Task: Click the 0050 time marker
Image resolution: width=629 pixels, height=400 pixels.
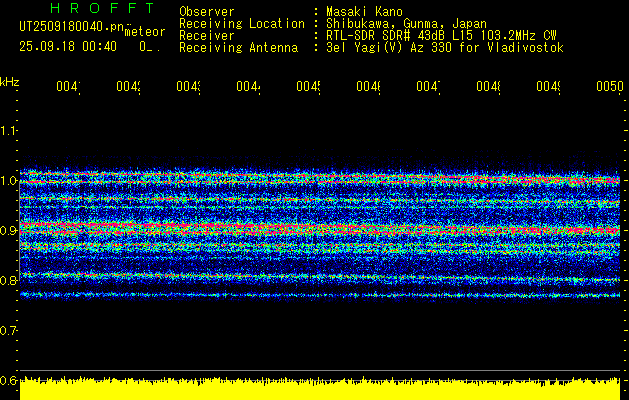Action: point(609,87)
